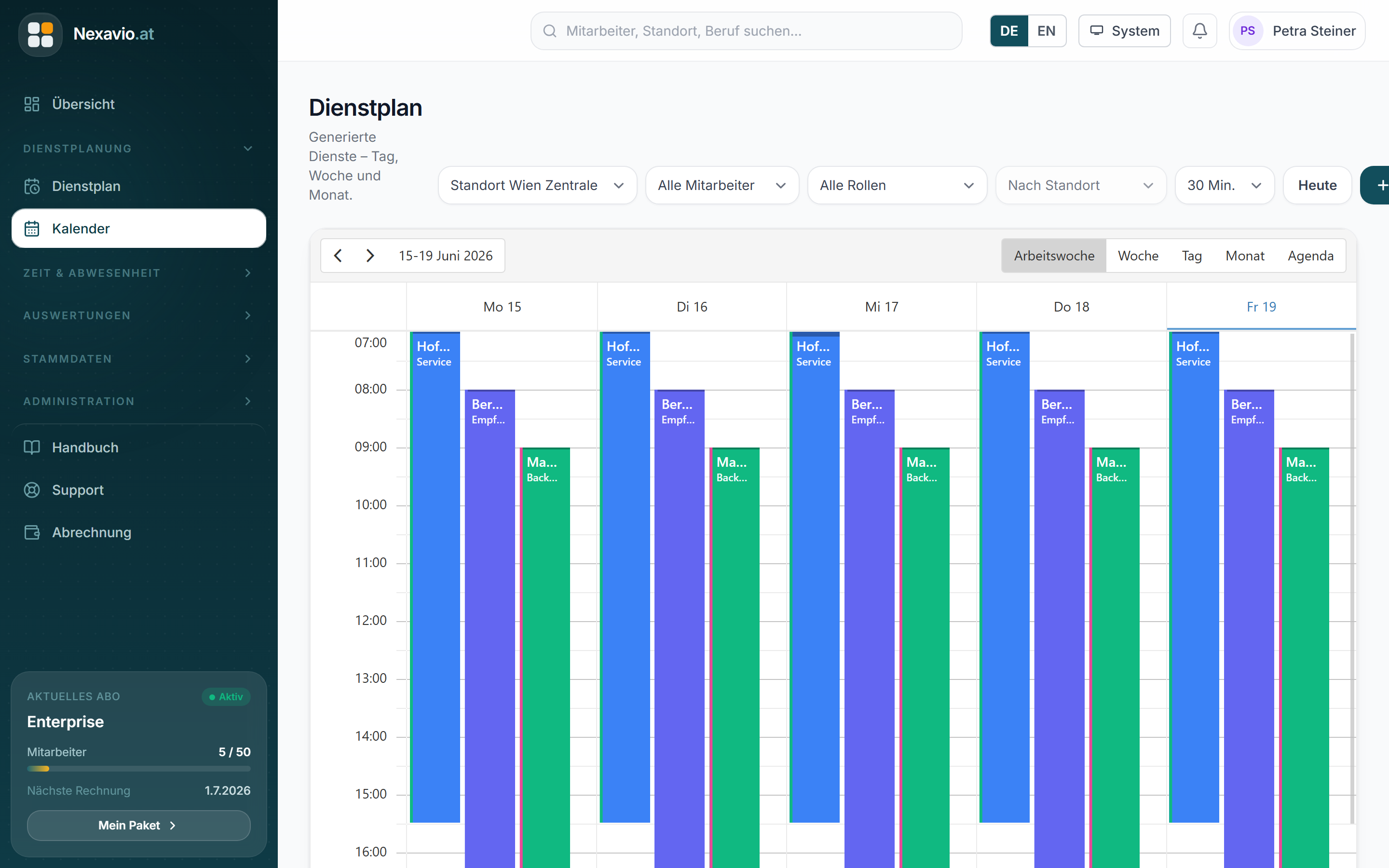This screenshot has width=1389, height=868.
Task: Click the Fr 19 day header
Action: point(1262,307)
